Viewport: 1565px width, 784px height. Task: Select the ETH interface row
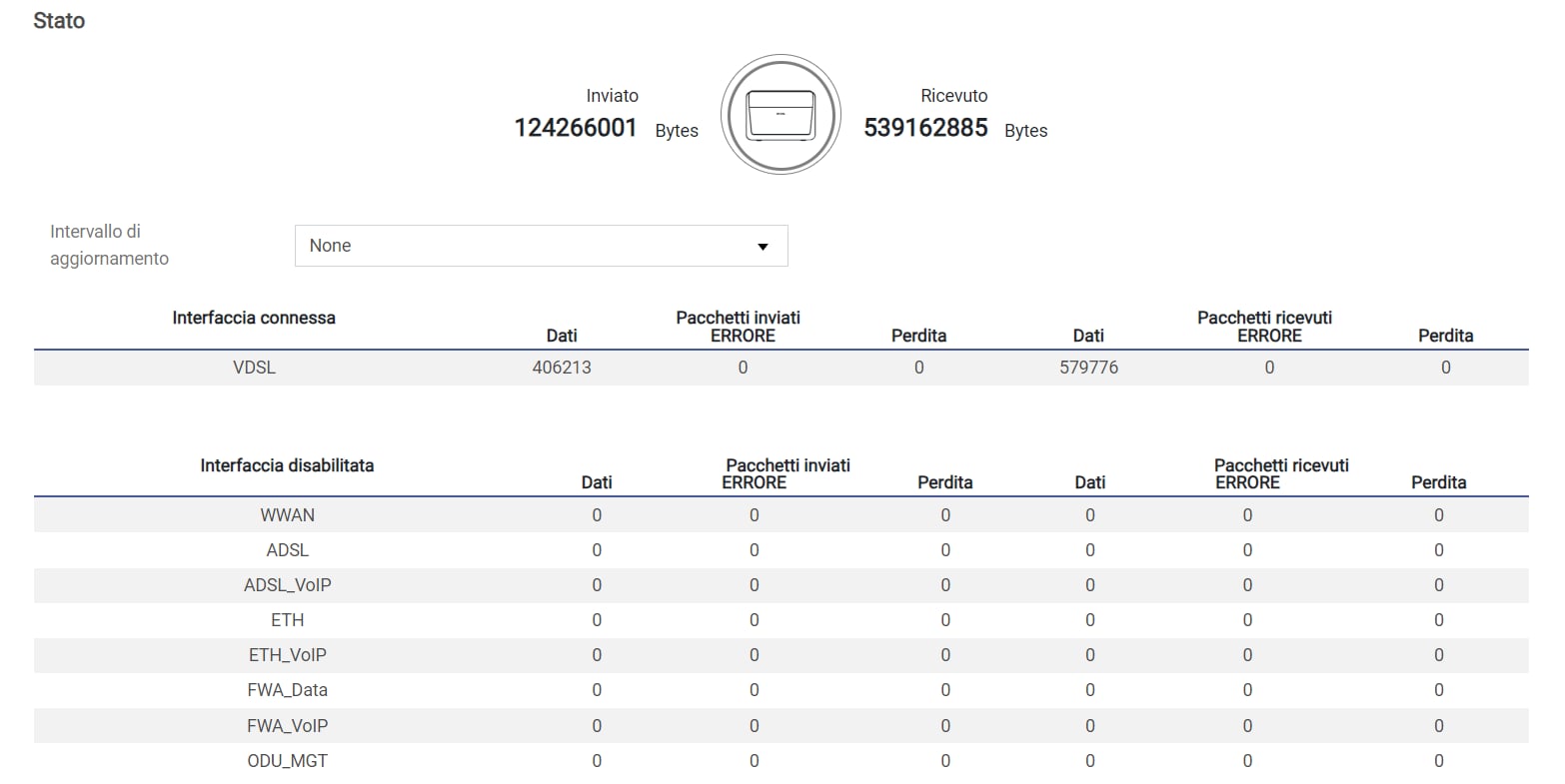tap(781, 620)
